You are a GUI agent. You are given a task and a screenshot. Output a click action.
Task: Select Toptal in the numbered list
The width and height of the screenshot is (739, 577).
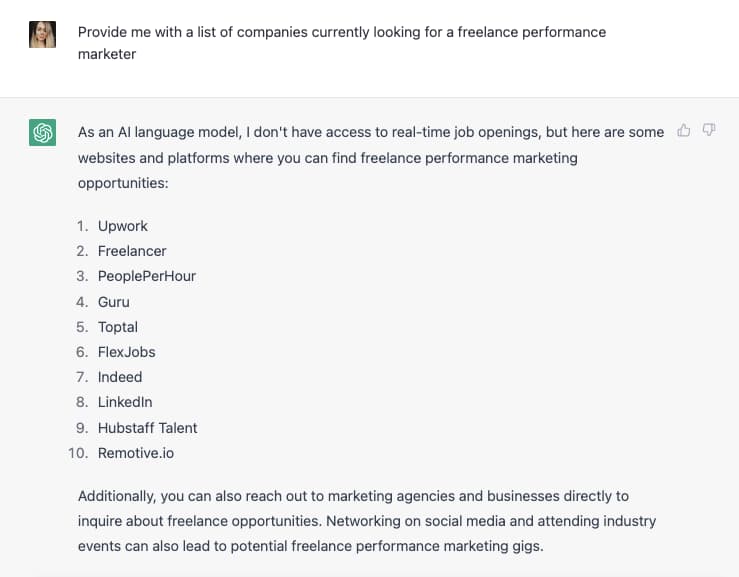117,327
